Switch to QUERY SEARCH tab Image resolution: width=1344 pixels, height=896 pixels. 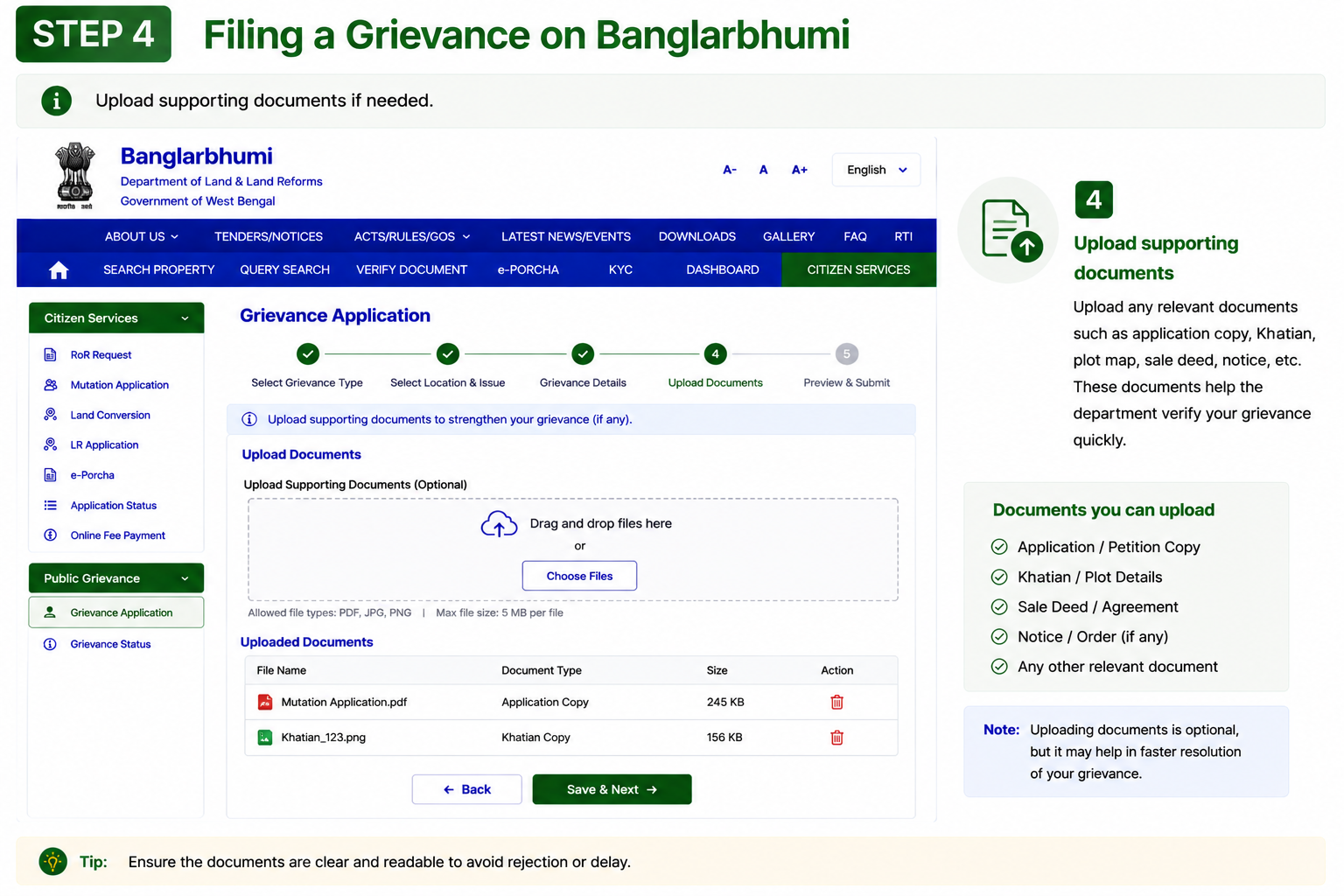click(x=285, y=269)
